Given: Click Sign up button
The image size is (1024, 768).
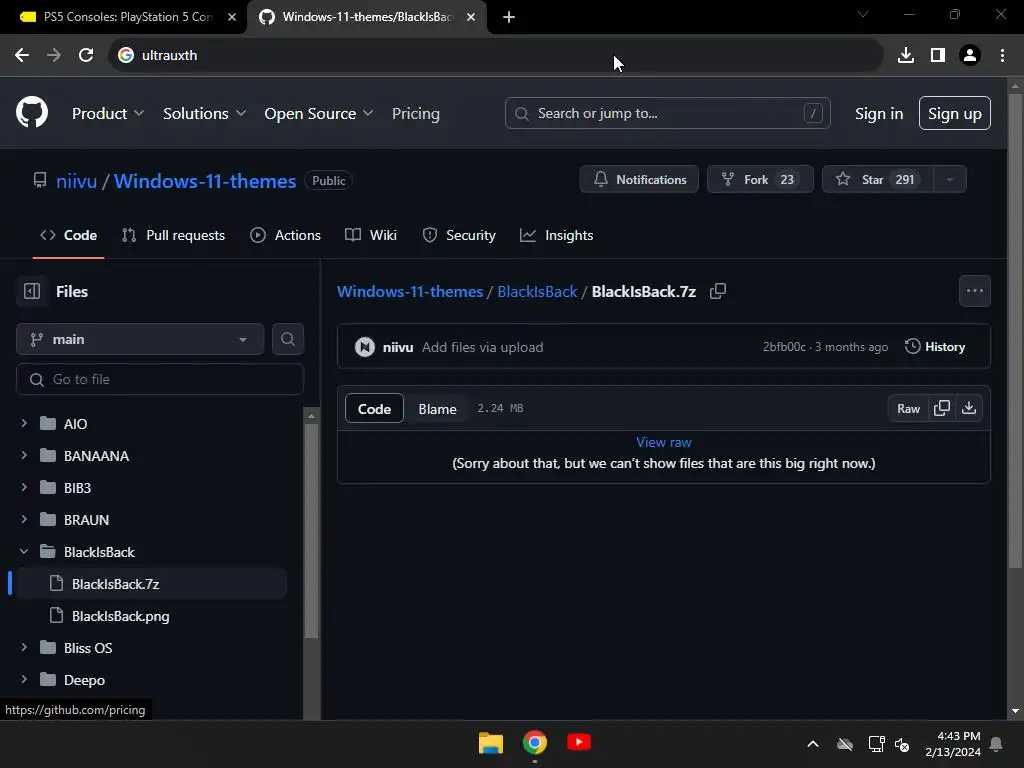Looking at the screenshot, I should click(x=955, y=114).
